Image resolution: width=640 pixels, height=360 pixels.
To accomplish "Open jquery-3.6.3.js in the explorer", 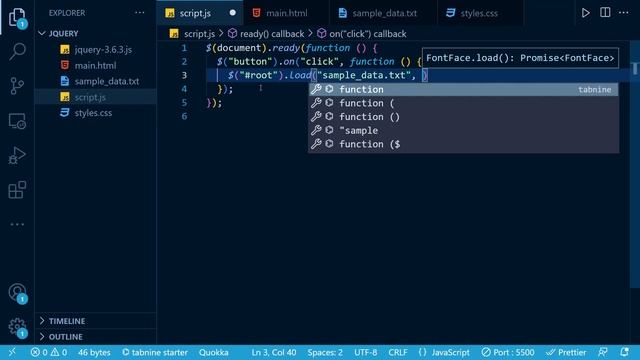I will 96,50.
